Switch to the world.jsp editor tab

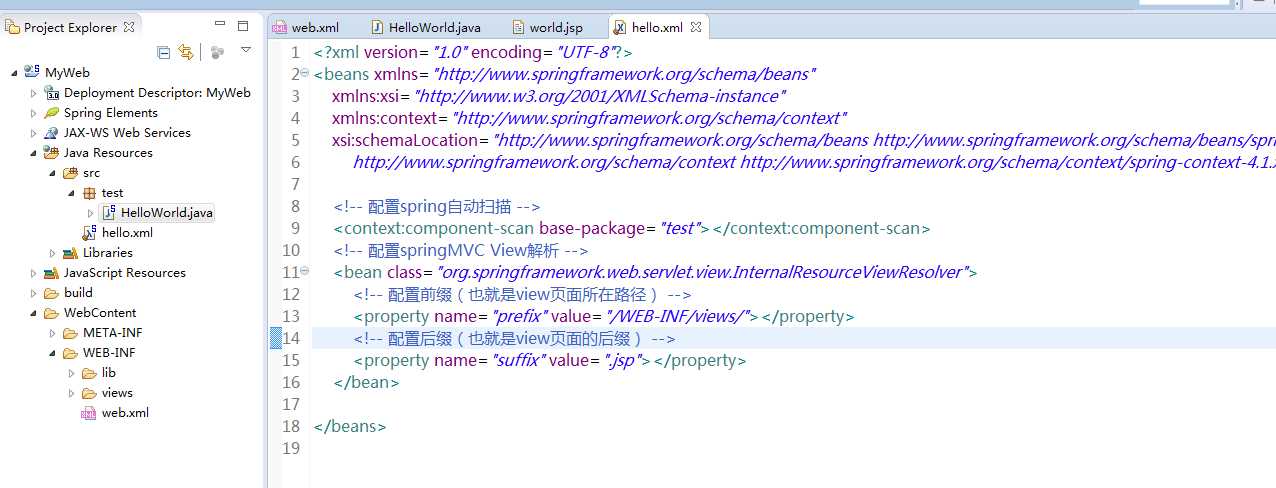(x=547, y=27)
